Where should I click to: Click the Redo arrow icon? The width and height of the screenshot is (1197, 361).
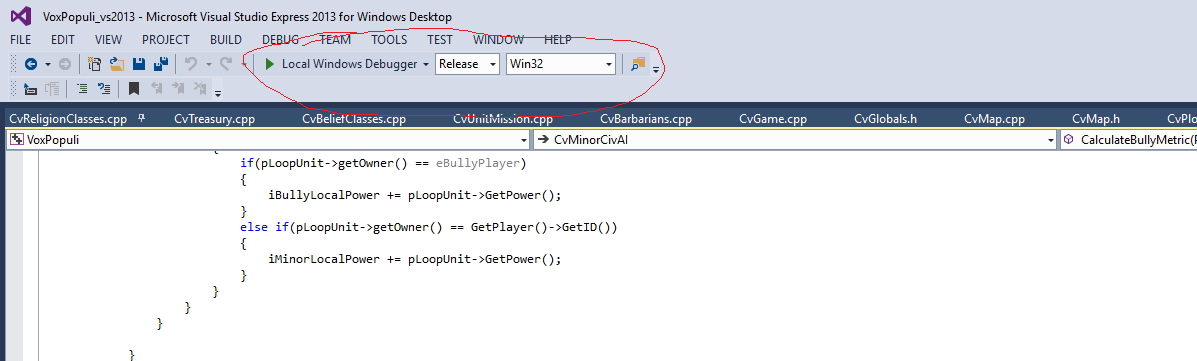click(226, 64)
